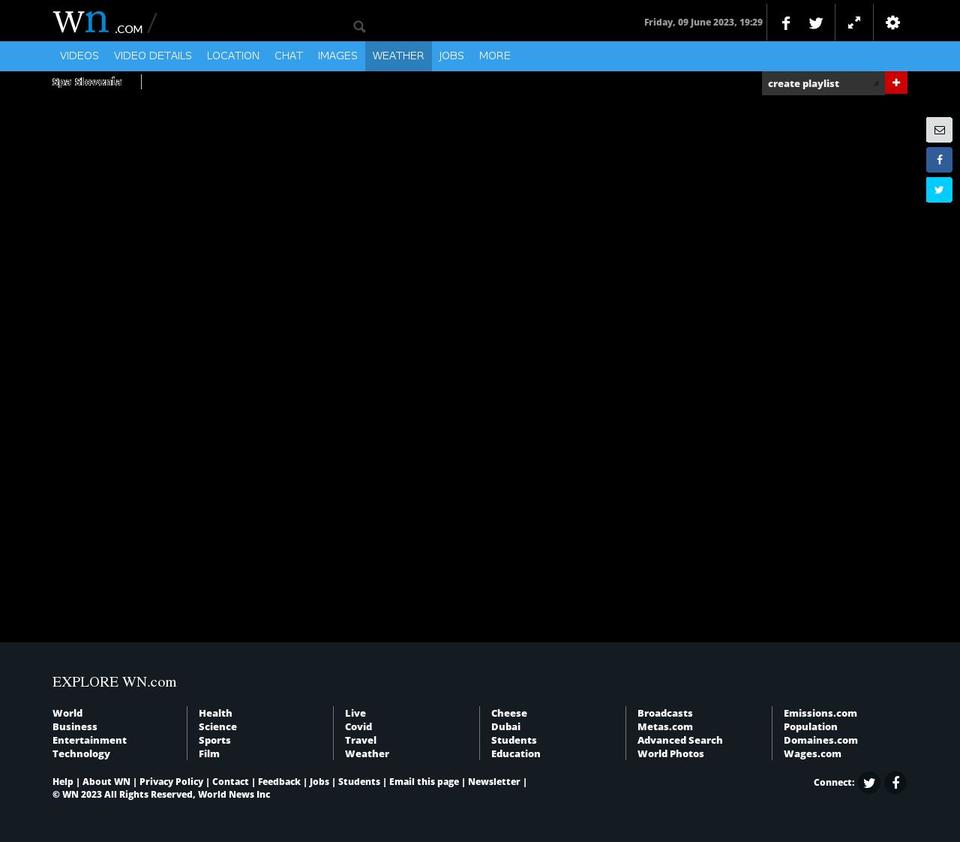960x842 pixels.
Task: Open Jobs link in bottom bar
Action: tap(319, 782)
